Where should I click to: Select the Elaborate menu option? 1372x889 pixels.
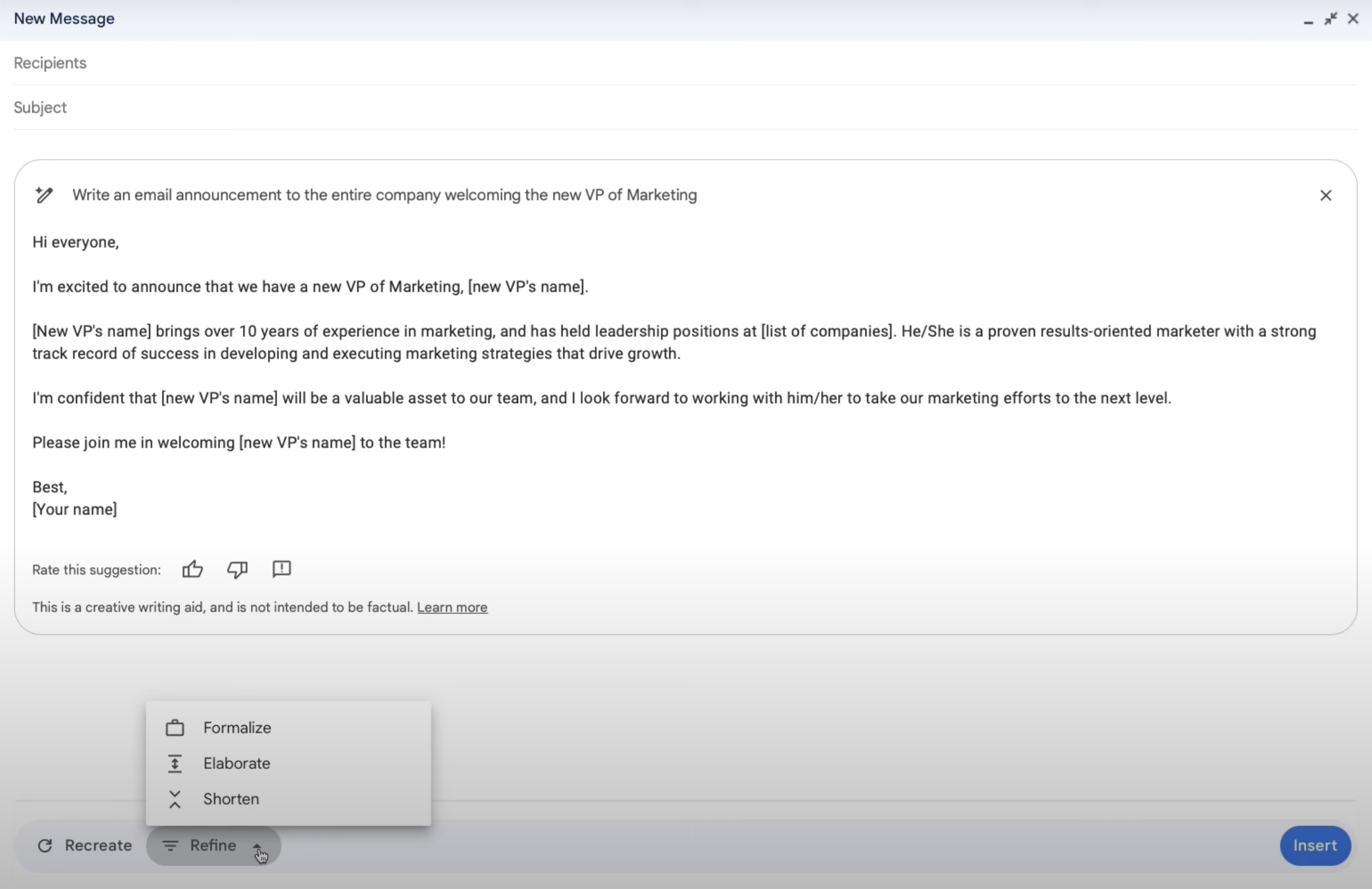(x=288, y=764)
